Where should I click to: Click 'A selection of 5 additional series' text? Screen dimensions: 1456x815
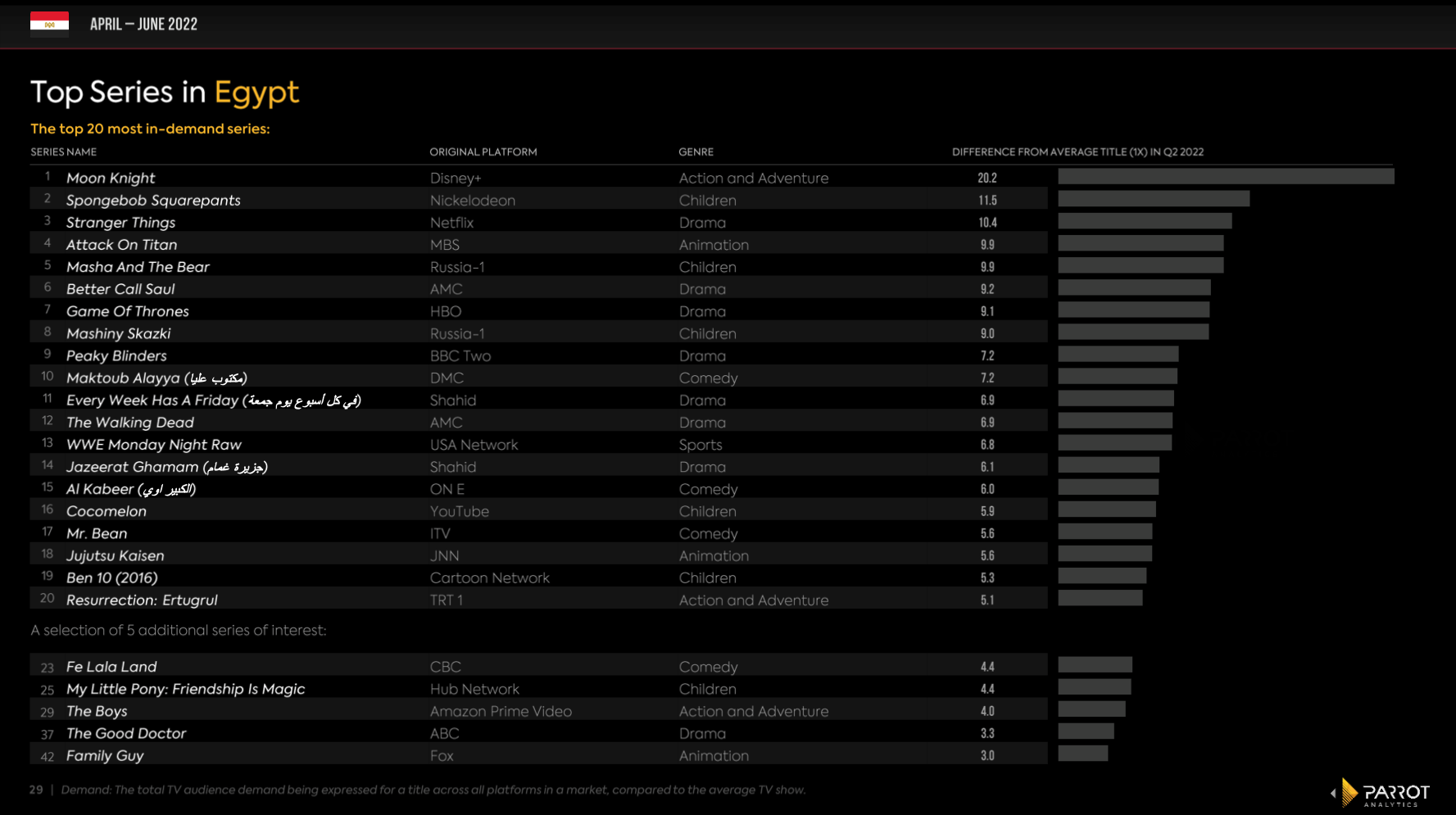point(179,630)
